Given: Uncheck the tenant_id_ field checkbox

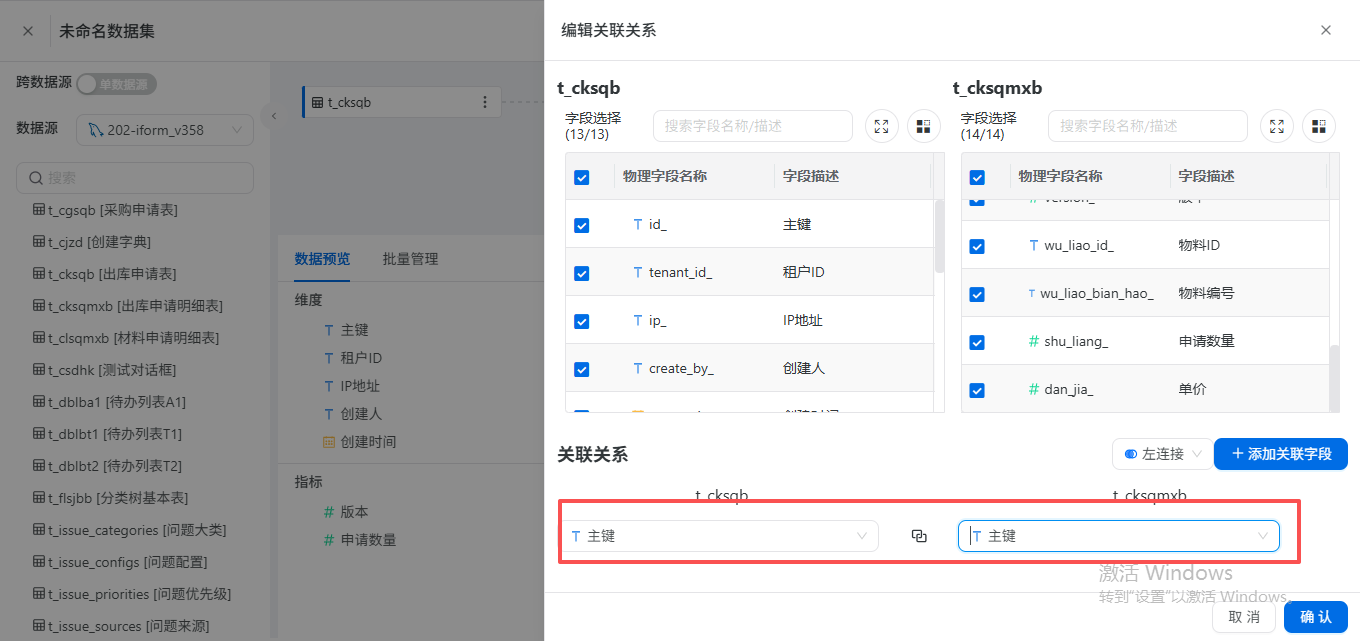Looking at the screenshot, I should [x=581, y=273].
